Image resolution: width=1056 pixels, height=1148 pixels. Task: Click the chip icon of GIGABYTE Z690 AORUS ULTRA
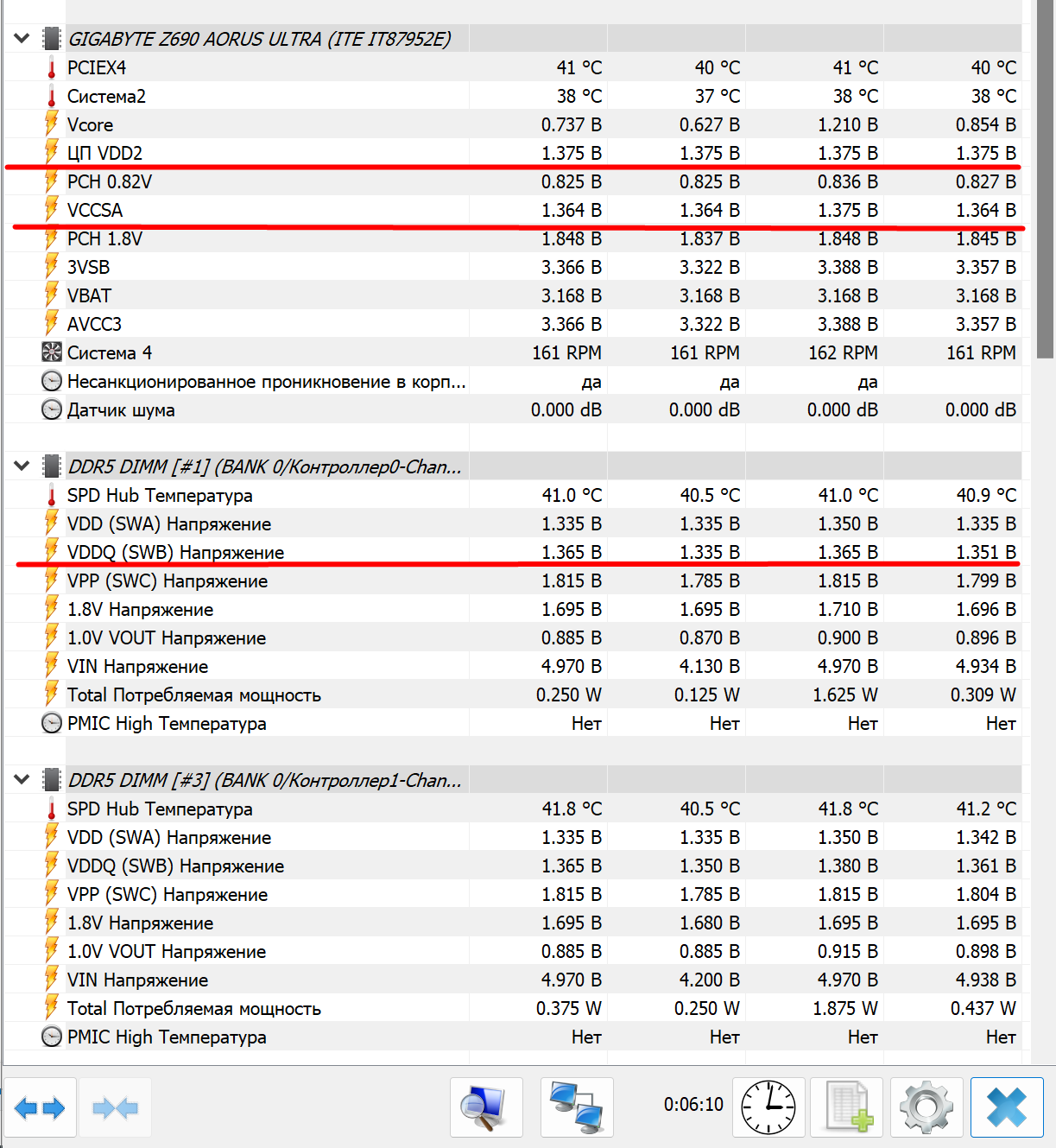pyautogui.click(x=52, y=39)
